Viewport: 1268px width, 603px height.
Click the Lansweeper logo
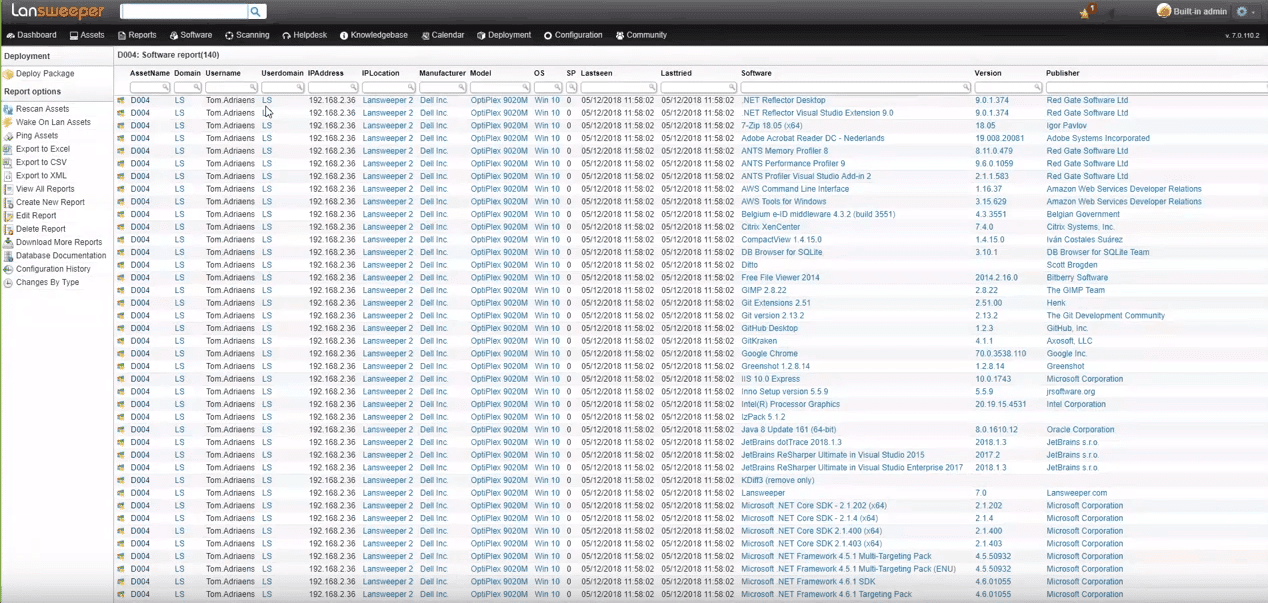click(x=57, y=12)
